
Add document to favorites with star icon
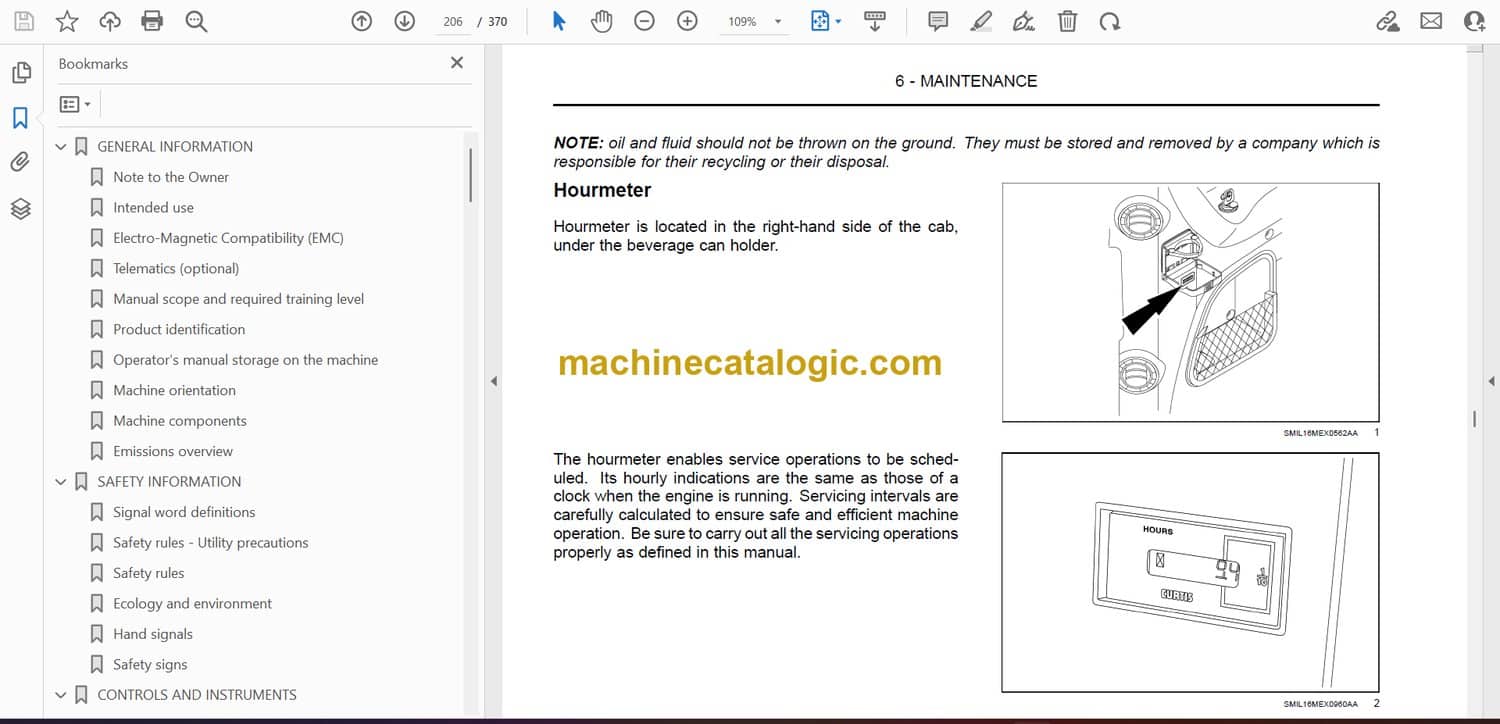coord(67,21)
